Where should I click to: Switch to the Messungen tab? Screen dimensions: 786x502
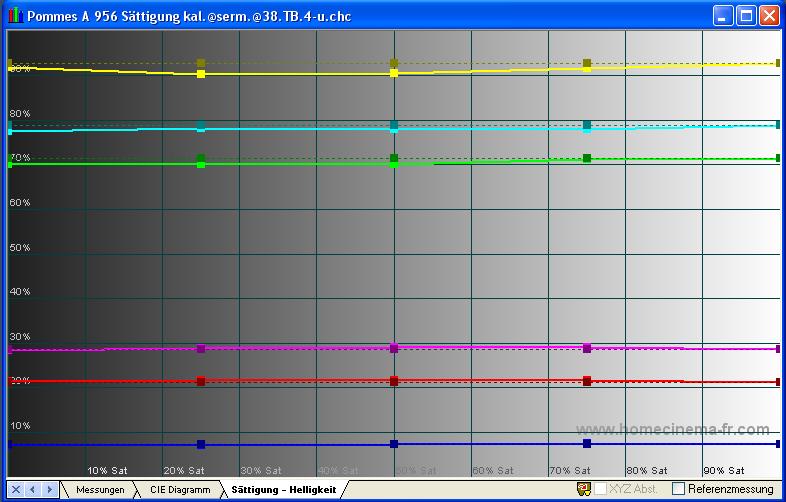pos(100,490)
